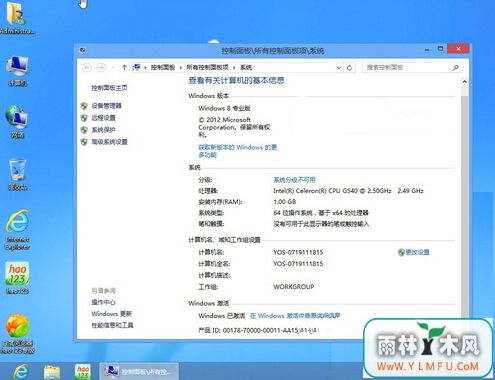This screenshot has height=380, width=495.
Task: Click 控制面板 breadcrumb in address bar
Action: pyautogui.click(x=163, y=68)
